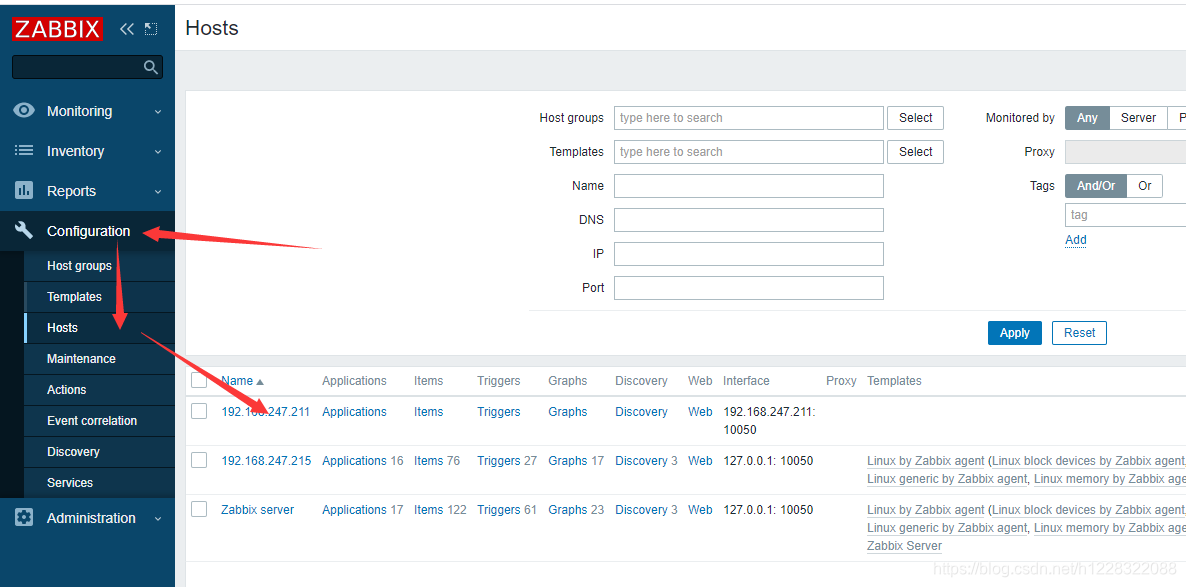This screenshot has height=587, width=1186.
Task: Click the Monitoring eye icon
Action: 24,110
